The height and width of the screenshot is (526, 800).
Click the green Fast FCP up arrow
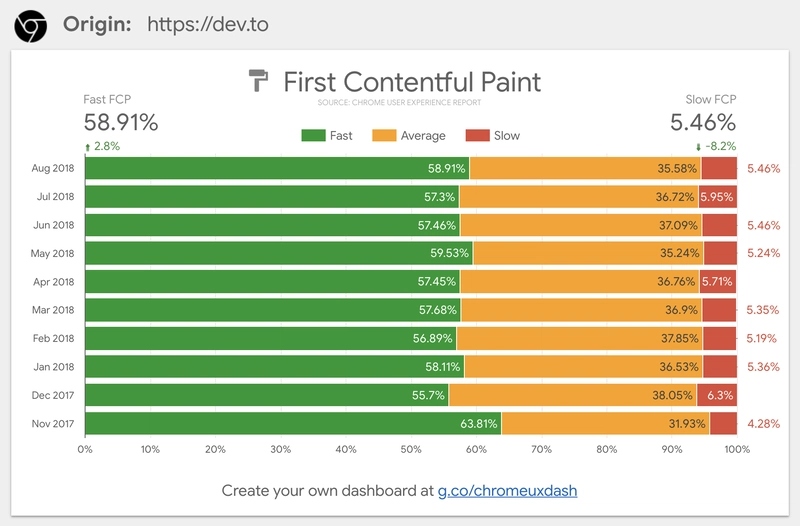pos(87,147)
